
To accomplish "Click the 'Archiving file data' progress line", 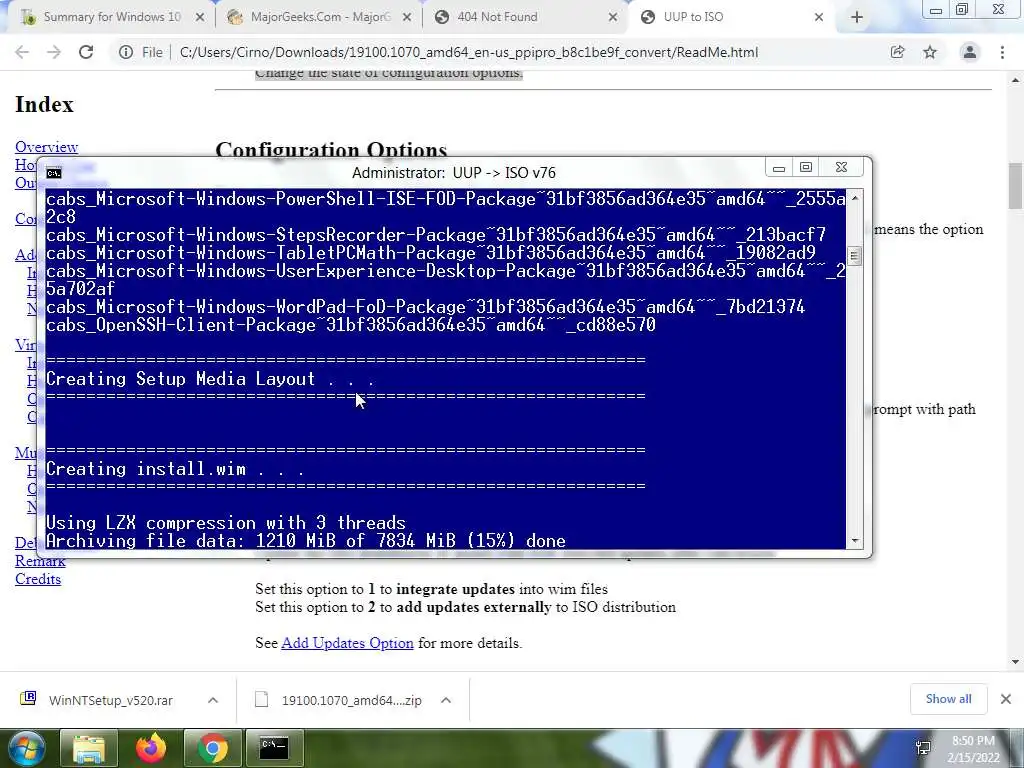I will (306, 541).
